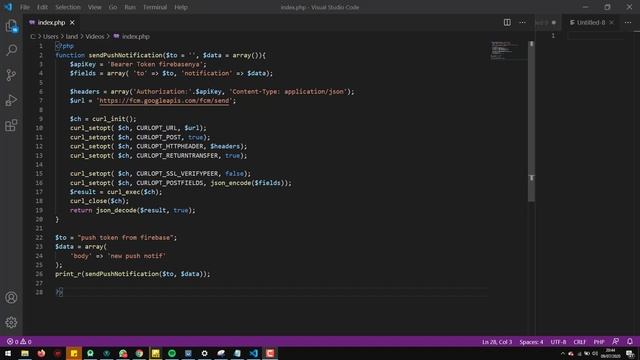This screenshot has height=360, width=640.
Task: Change file encoding UTF-8
Action: 558,342
